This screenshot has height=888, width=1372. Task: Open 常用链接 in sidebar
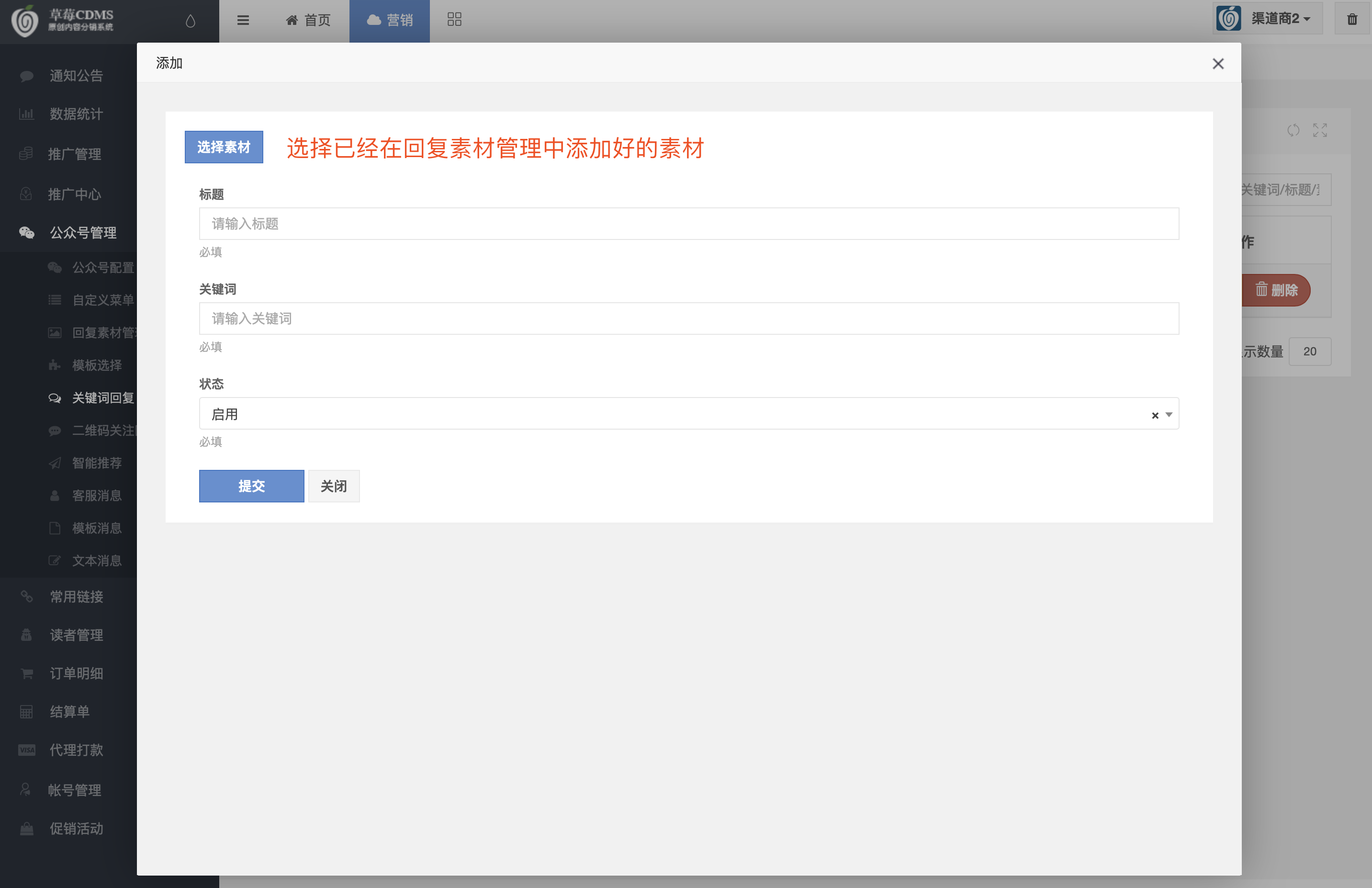point(68,596)
